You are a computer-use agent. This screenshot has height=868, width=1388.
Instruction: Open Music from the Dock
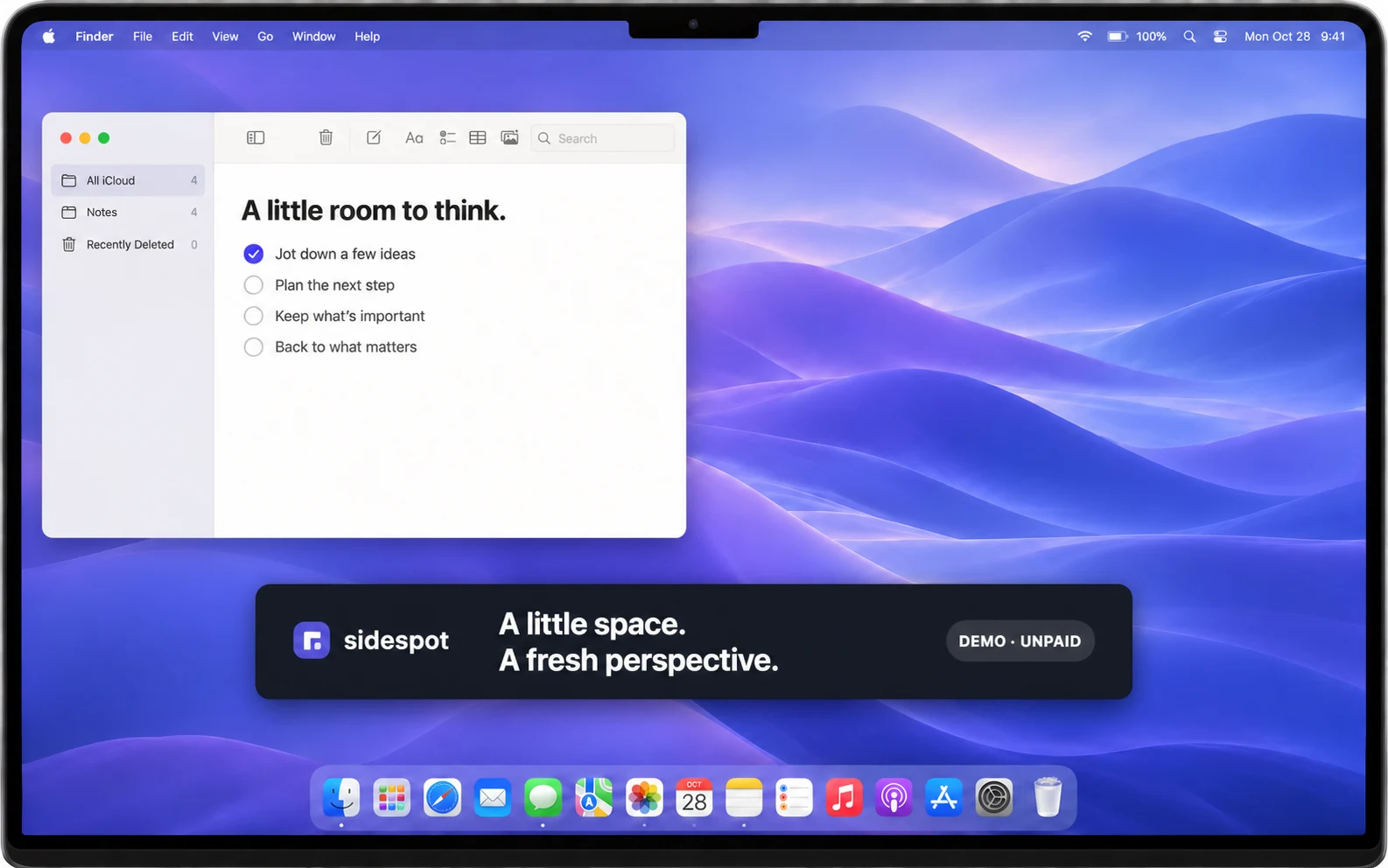pos(845,797)
